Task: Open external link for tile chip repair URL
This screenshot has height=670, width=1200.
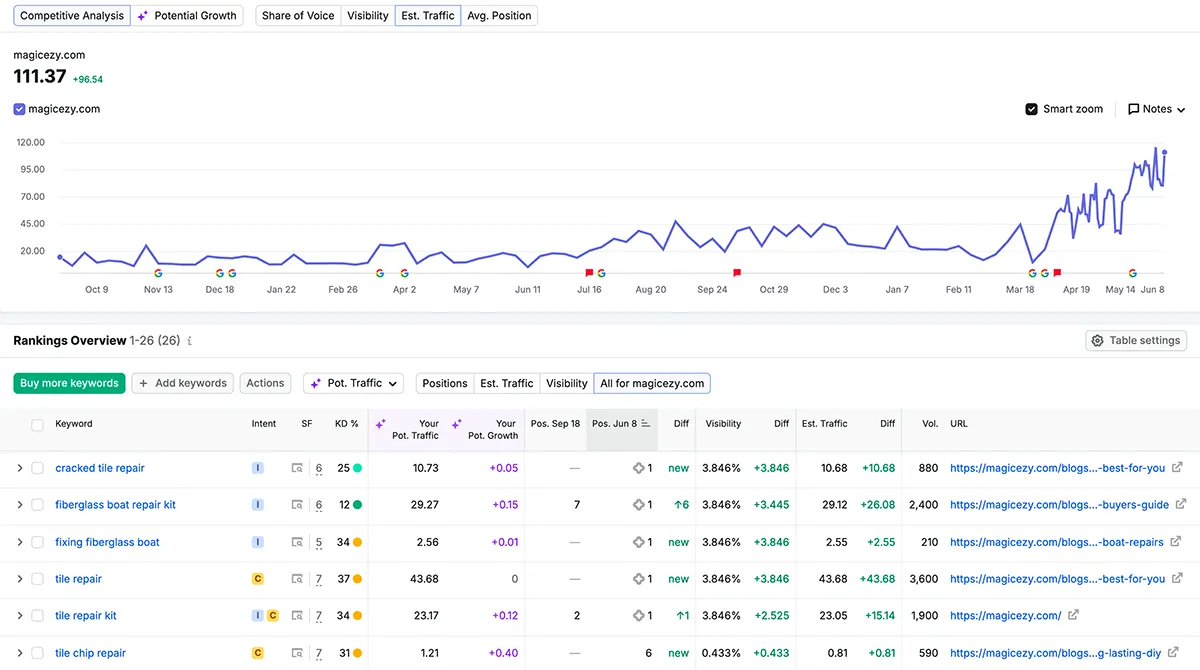Action: [1174, 652]
